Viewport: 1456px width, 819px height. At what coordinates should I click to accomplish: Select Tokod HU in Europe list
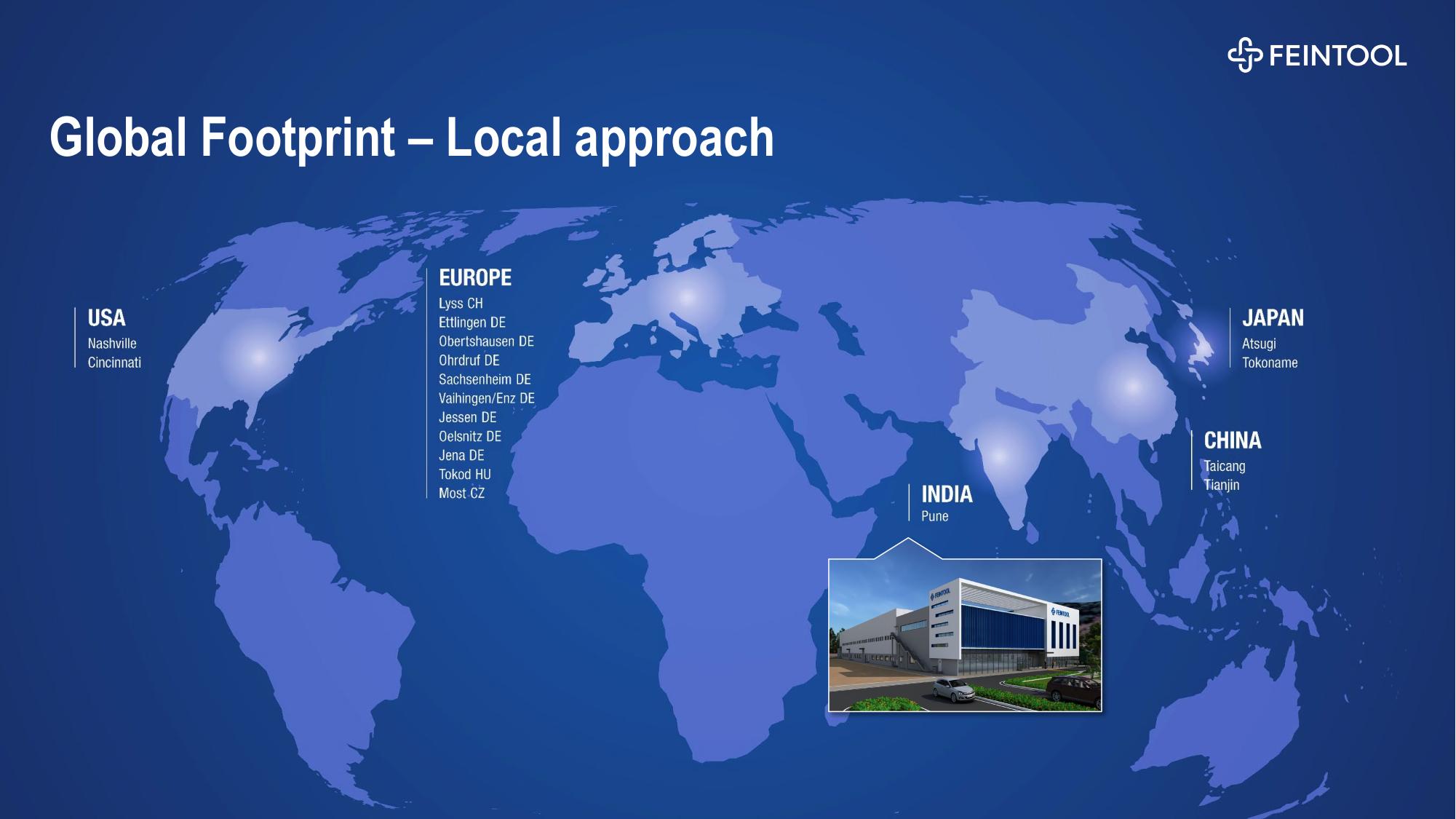coord(465,474)
